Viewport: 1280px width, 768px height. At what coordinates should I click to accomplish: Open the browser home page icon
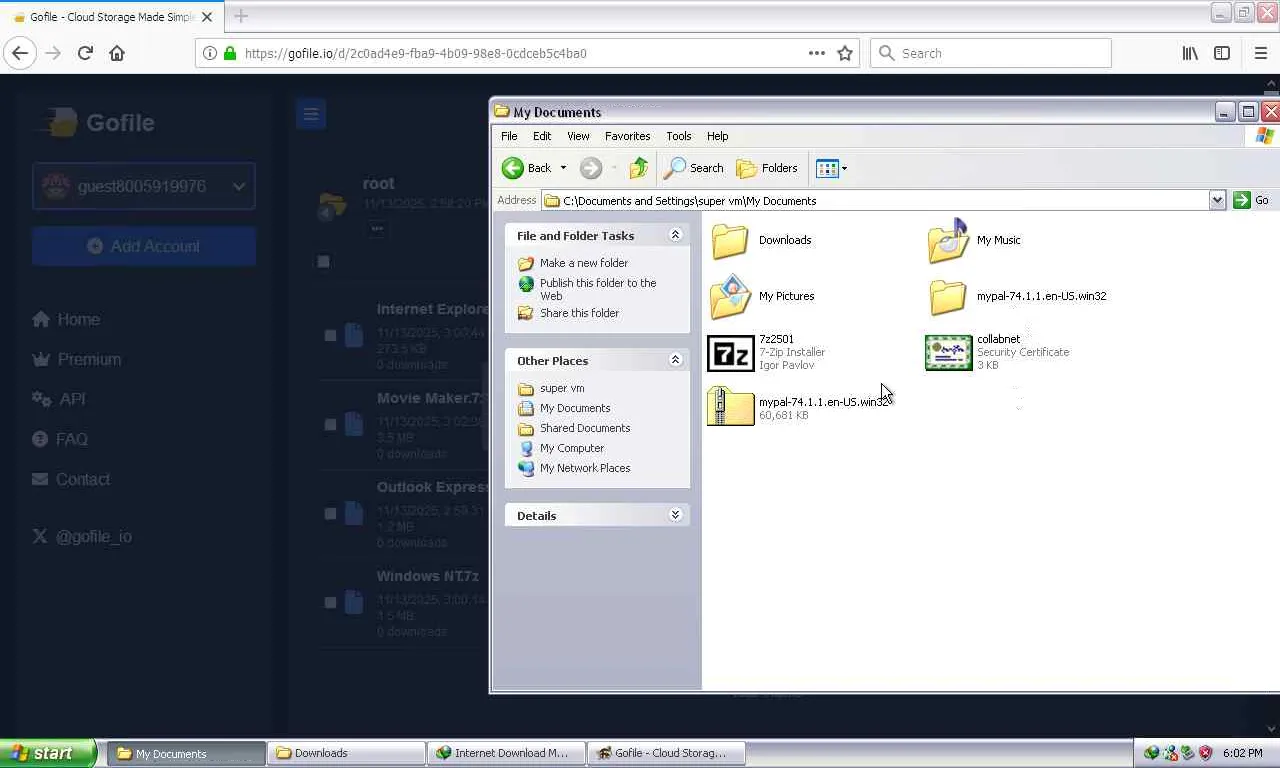tap(117, 53)
